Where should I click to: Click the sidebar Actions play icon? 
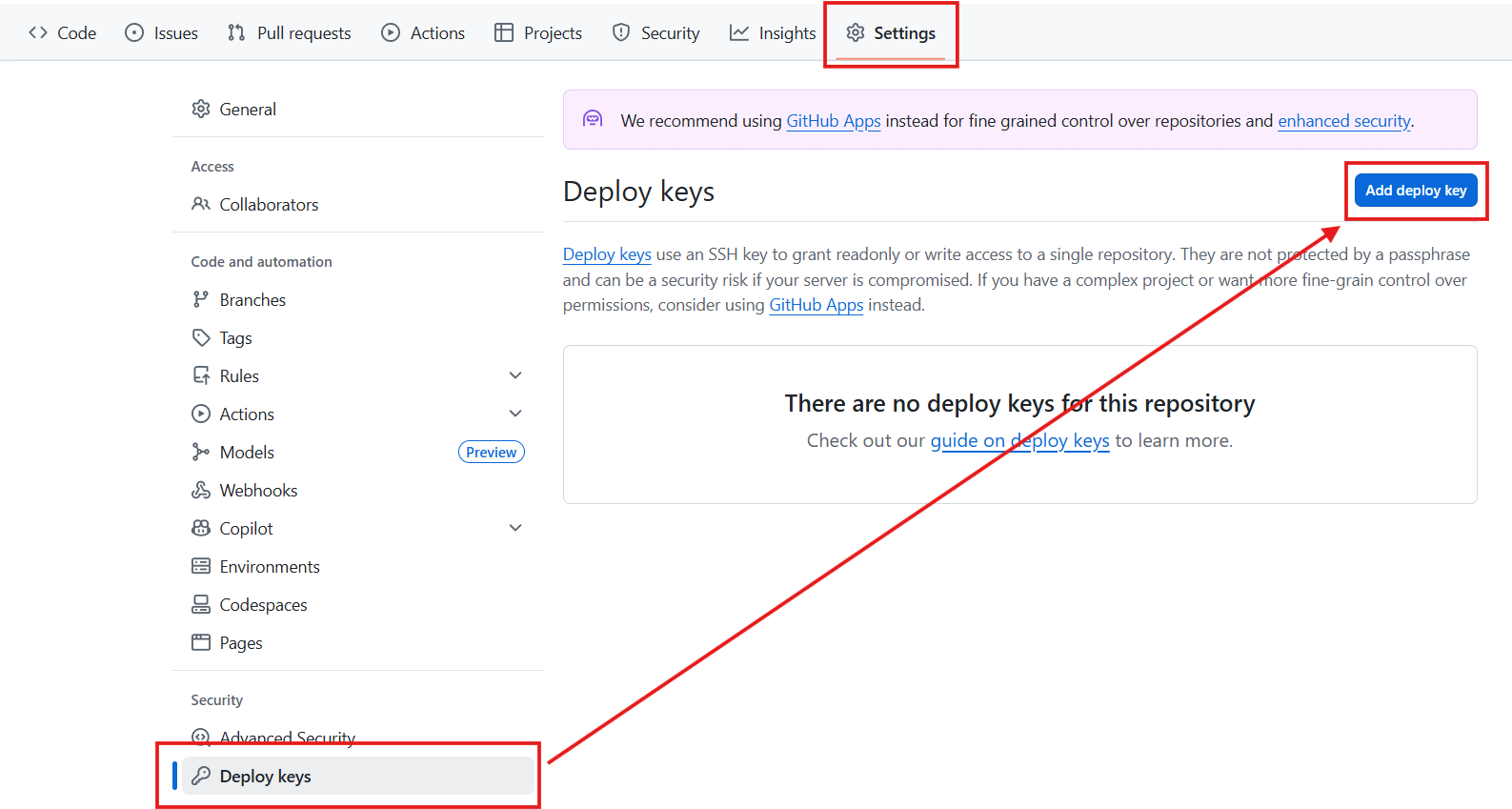(201, 414)
